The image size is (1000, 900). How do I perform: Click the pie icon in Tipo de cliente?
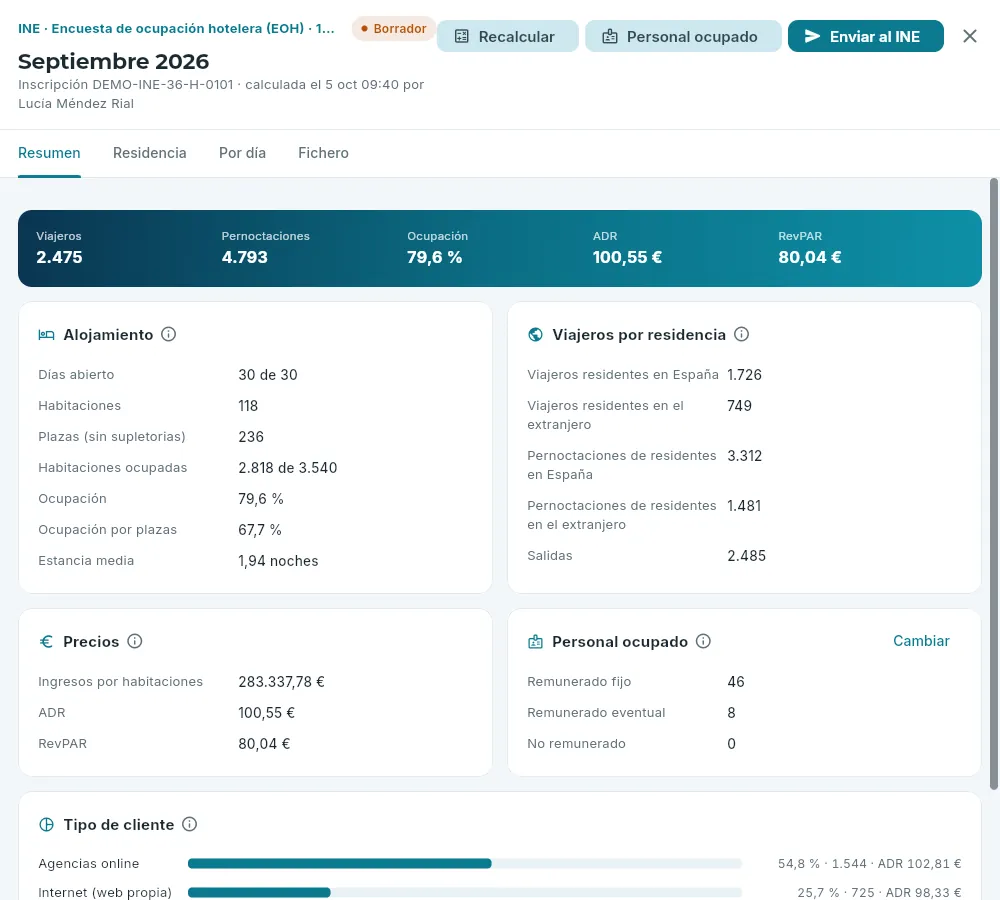pyautogui.click(x=46, y=825)
